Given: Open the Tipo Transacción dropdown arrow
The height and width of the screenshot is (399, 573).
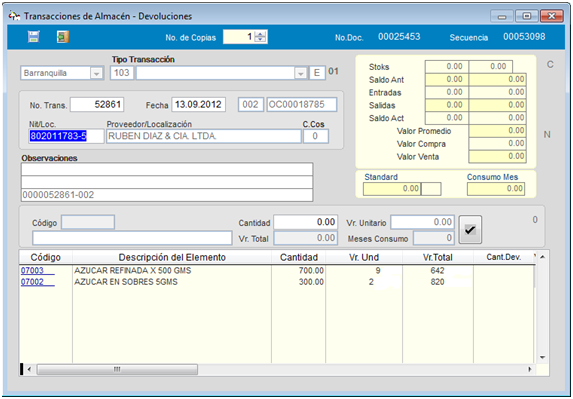Looking at the screenshot, I should click(x=300, y=73).
